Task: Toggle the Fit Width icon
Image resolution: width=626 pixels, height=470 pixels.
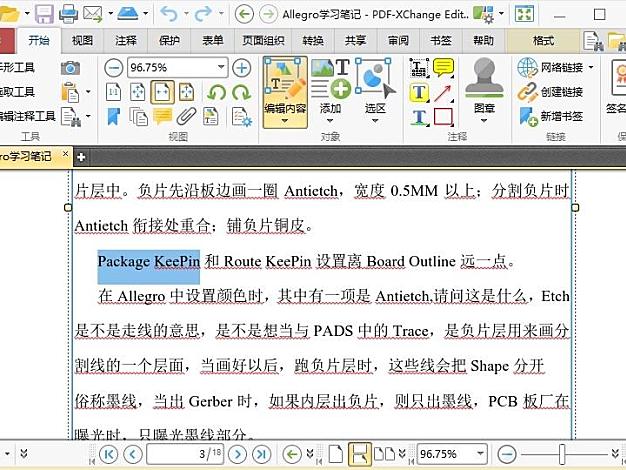Action: (x=162, y=92)
